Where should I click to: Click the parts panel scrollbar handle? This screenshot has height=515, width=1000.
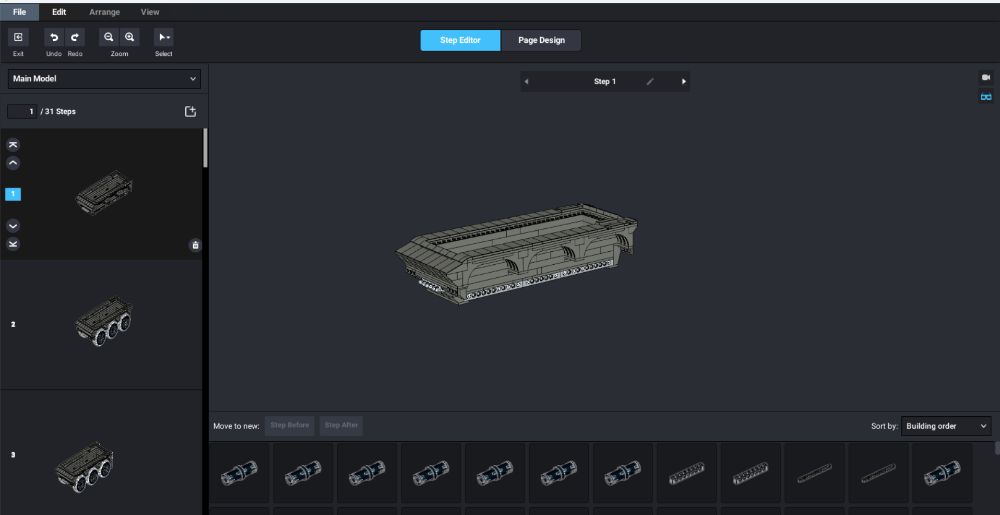point(997,447)
